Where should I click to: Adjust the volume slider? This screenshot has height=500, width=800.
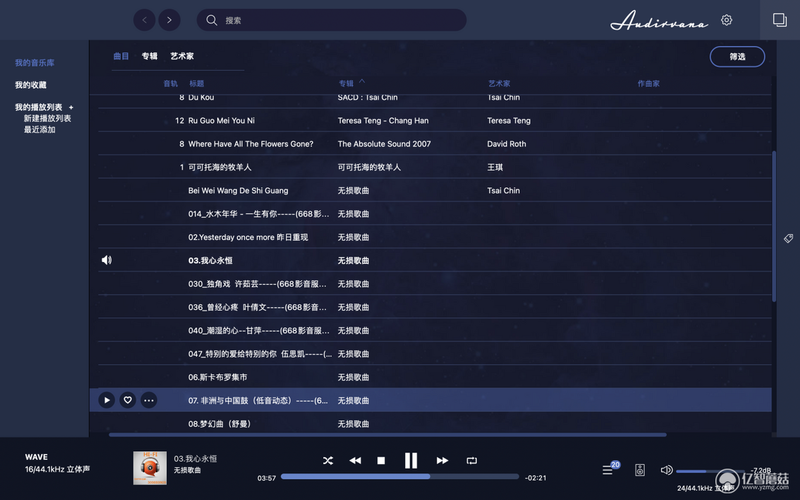click(710, 471)
